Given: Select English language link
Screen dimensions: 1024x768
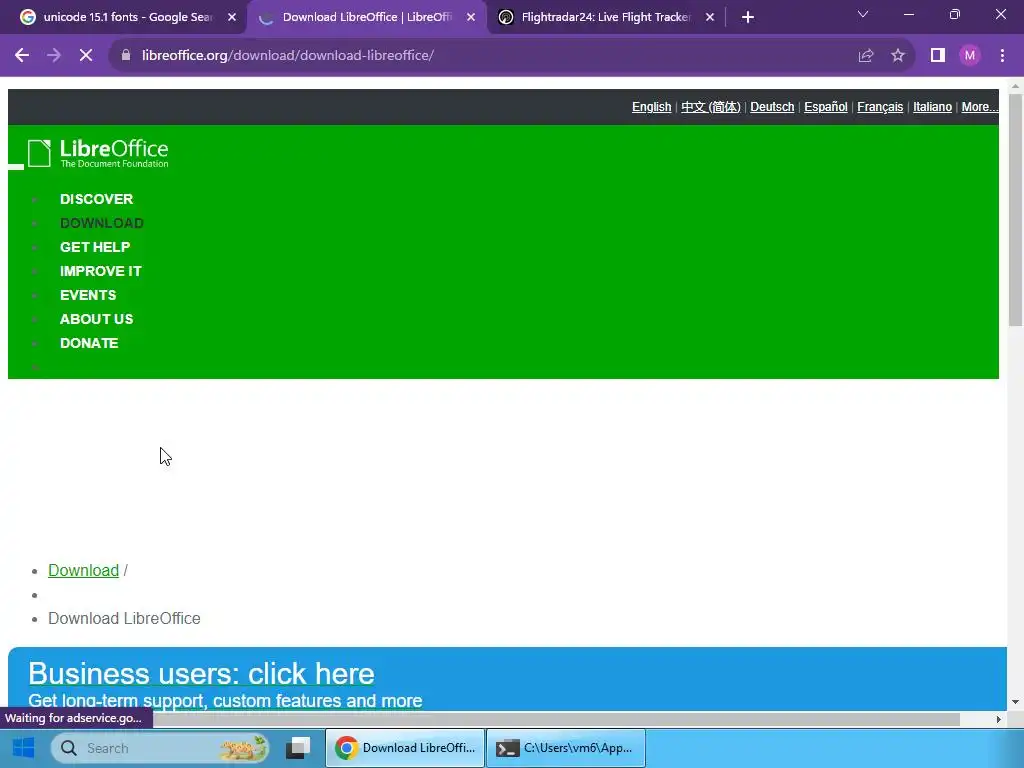Looking at the screenshot, I should point(651,107).
